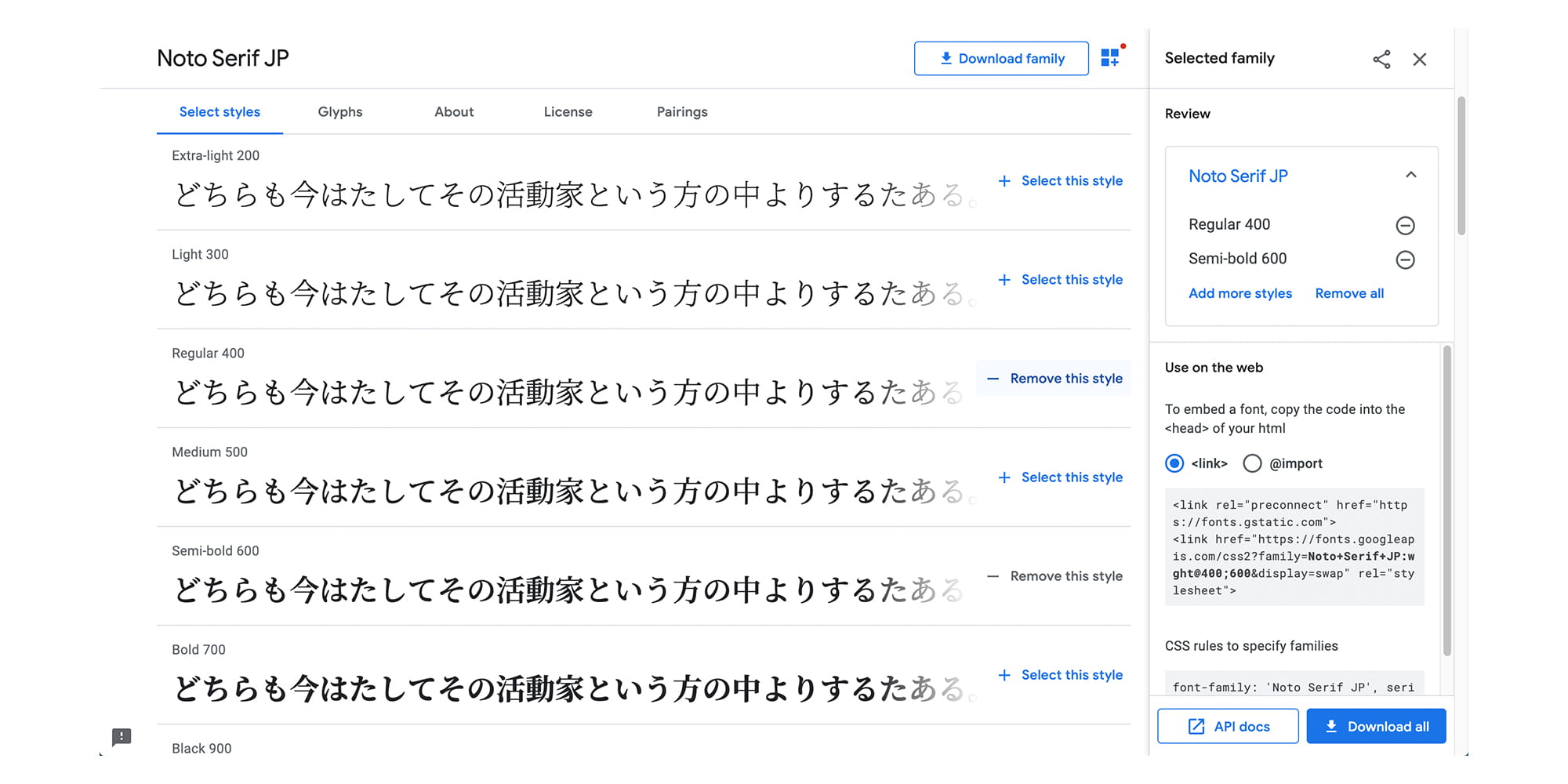
Task: Remove Semi-bold 600 with minus circle icon
Action: click(1405, 260)
